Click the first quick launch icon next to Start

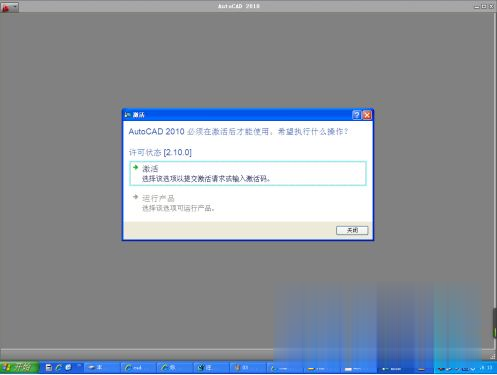(x=49, y=367)
